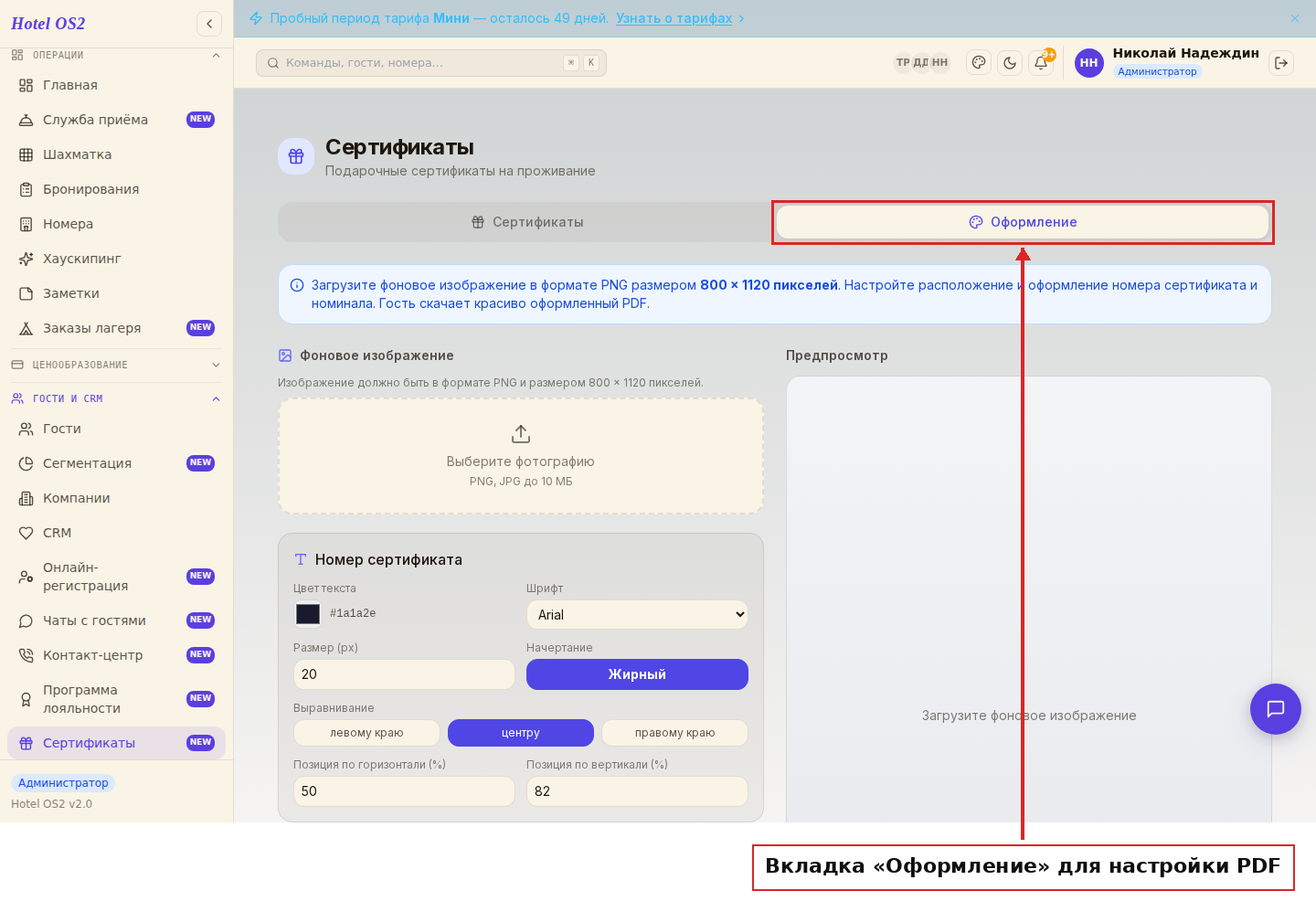Follow the Узнать о тарифах link
The width and height of the screenshot is (1316, 912).
(x=674, y=18)
